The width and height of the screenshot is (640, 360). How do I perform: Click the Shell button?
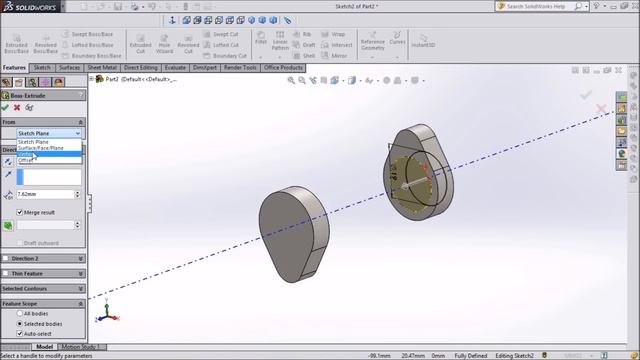pos(304,56)
